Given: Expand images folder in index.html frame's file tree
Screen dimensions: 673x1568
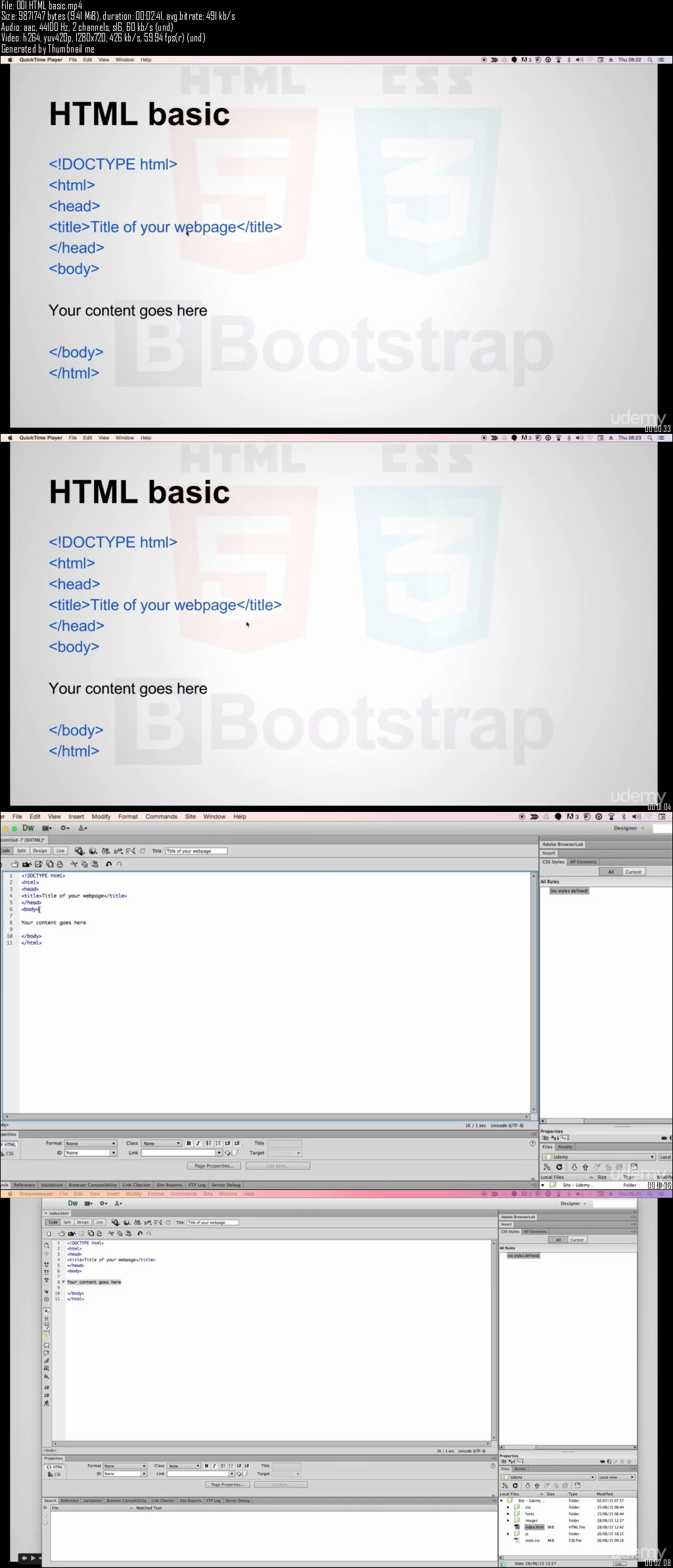Looking at the screenshot, I should click(x=508, y=1520).
